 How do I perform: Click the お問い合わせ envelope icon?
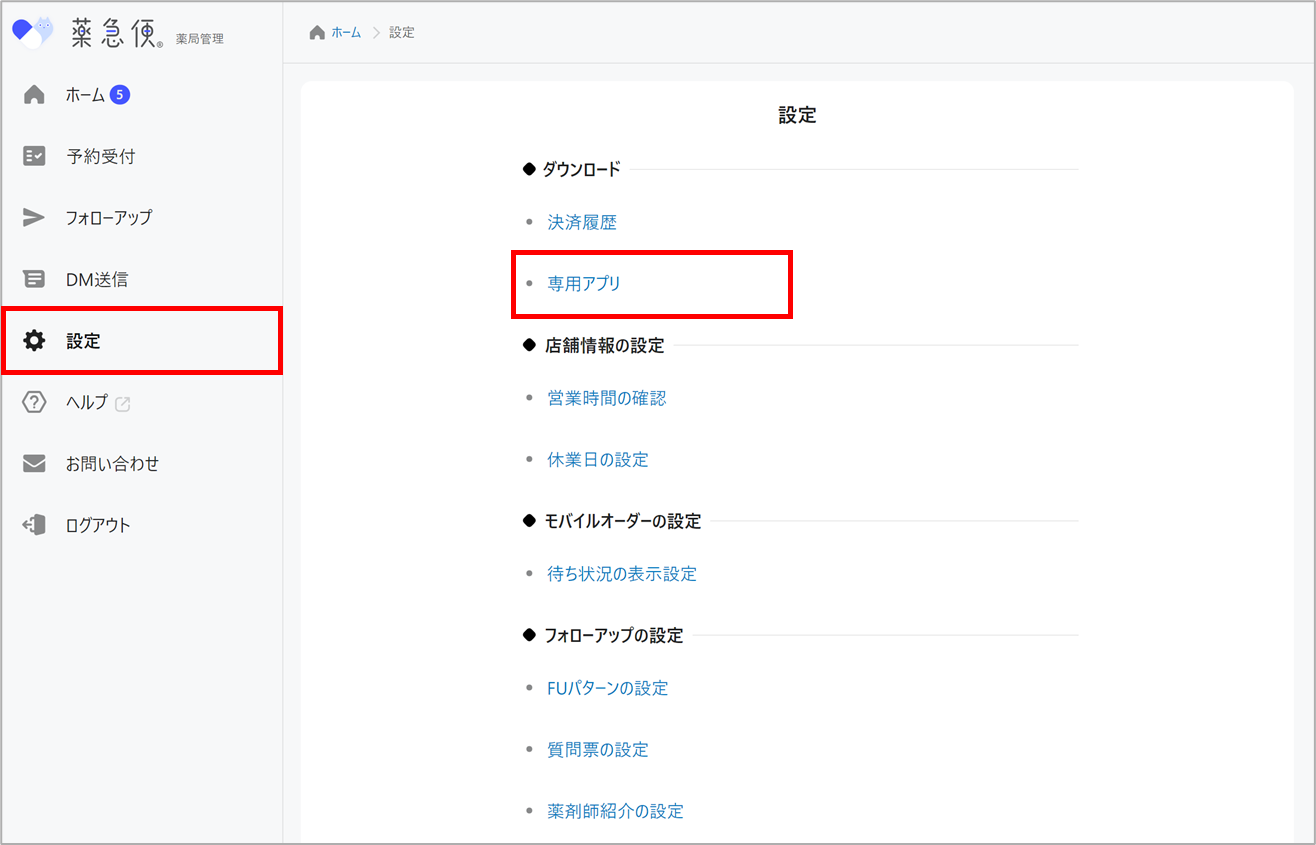34,464
